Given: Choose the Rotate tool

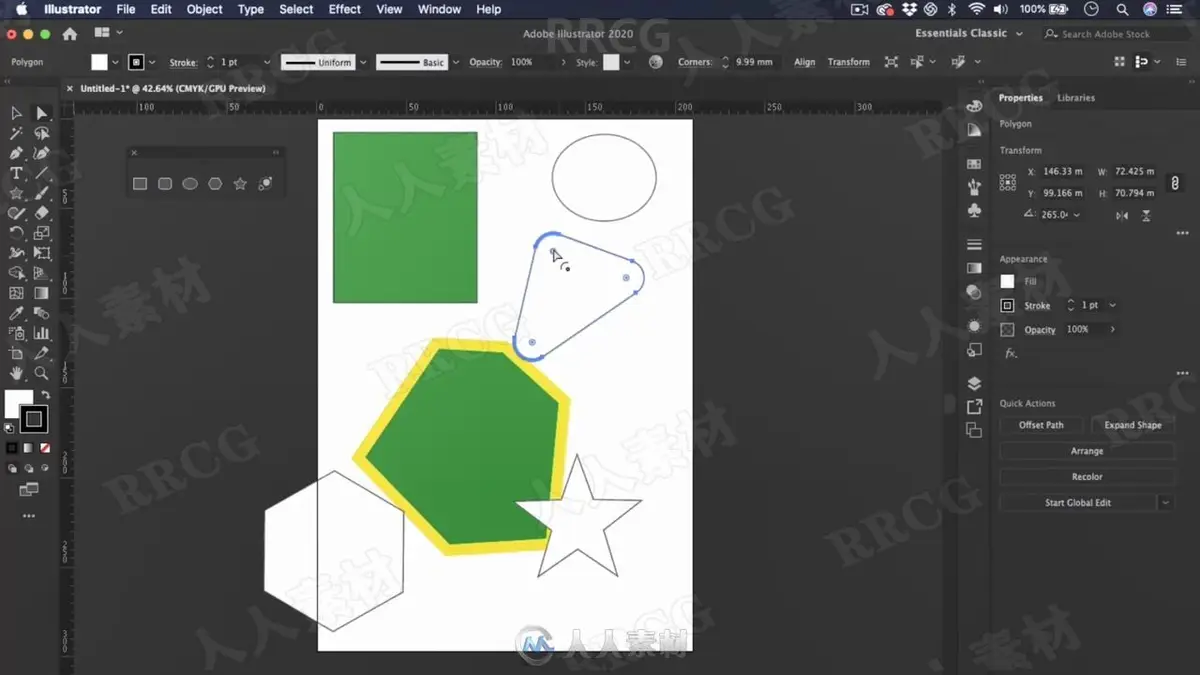Looking at the screenshot, I should tap(17, 233).
